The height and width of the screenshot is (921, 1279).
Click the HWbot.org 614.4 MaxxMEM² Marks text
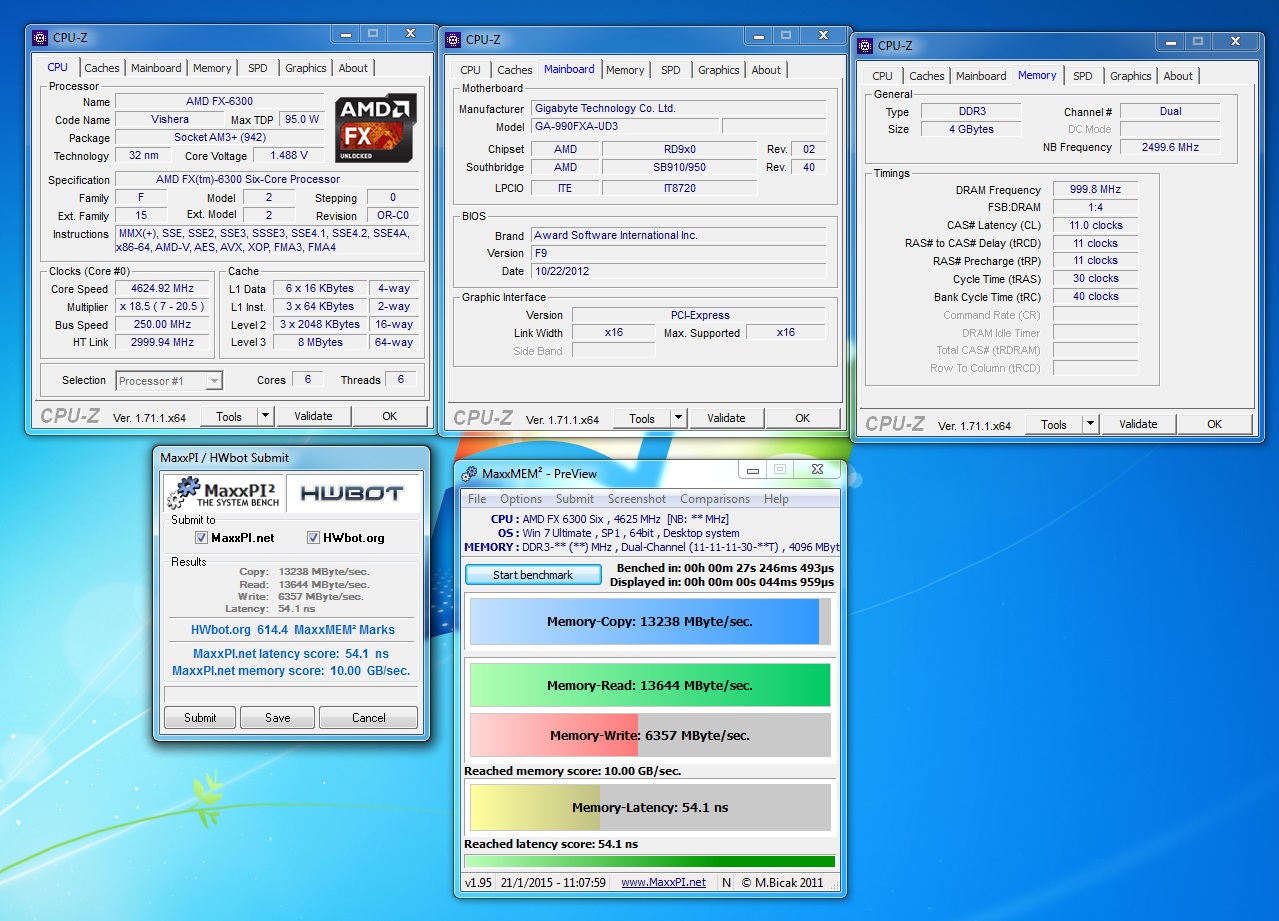[292, 630]
